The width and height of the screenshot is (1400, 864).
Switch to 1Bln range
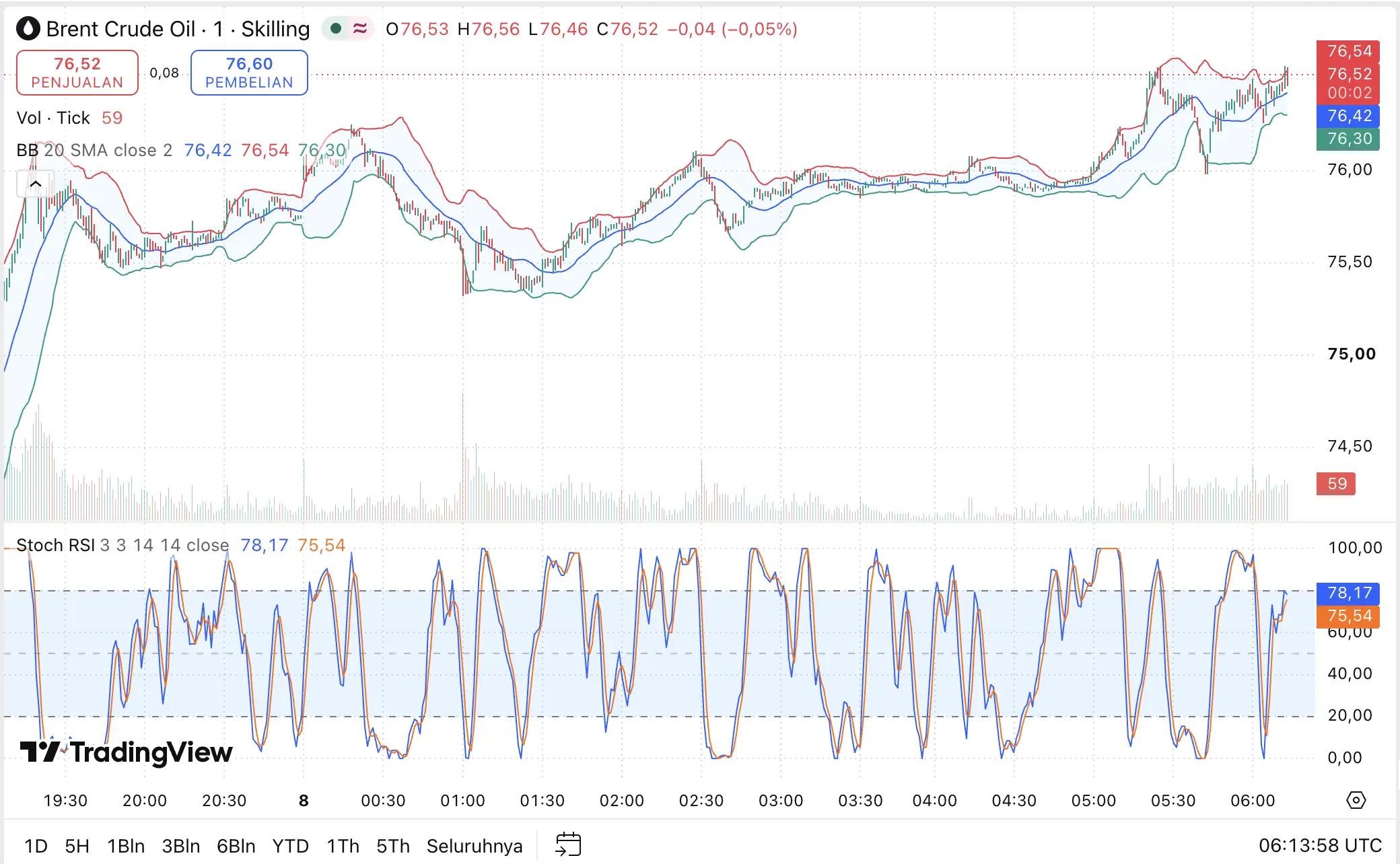click(126, 846)
